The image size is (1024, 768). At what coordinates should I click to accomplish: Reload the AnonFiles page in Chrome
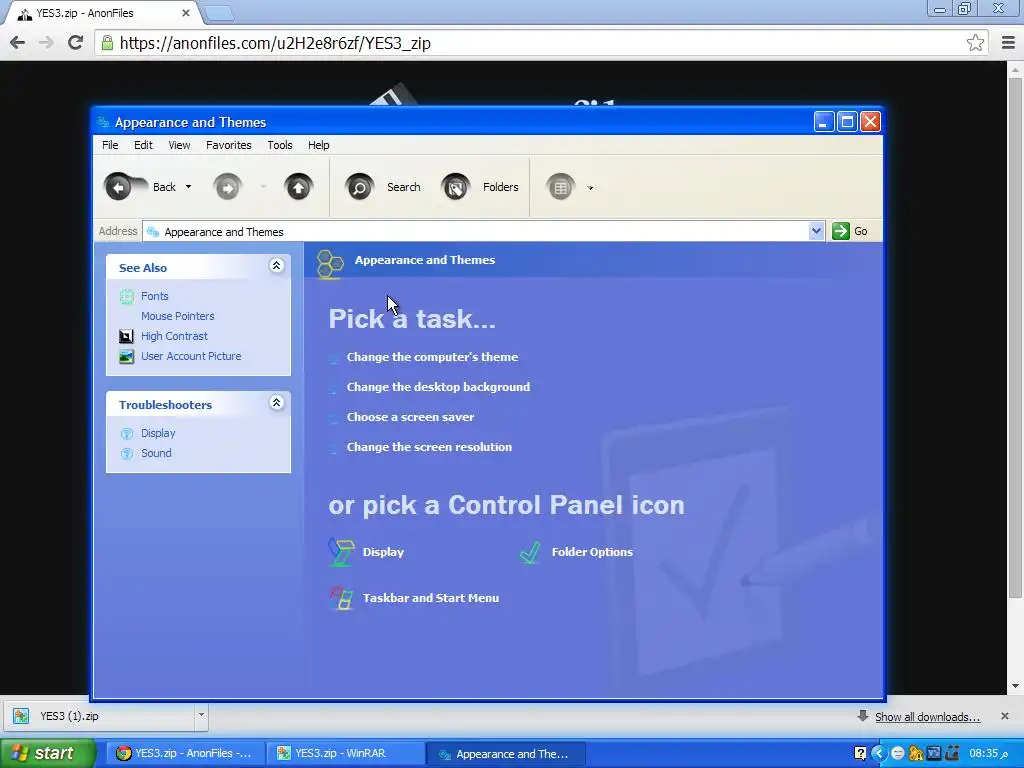click(76, 43)
